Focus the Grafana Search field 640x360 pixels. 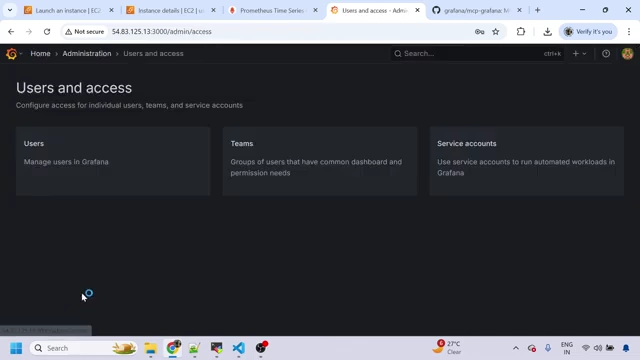[x=477, y=53]
